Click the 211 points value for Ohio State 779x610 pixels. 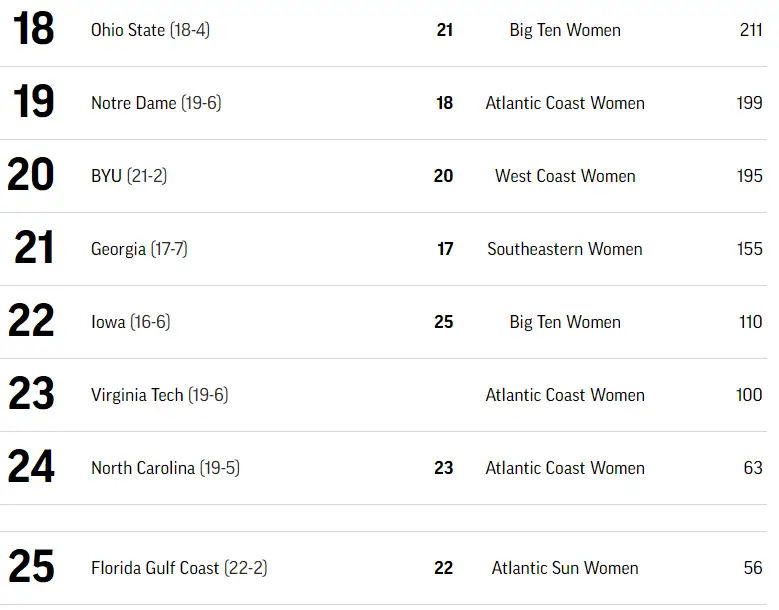[x=751, y=30]
